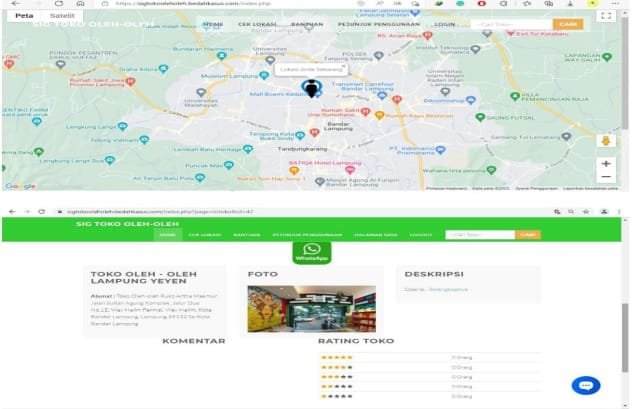Image resolution: width=640 pixels, height=409 pixels.
Task: Click the store photo thumbnail
Action: click(x=311, y=309)
